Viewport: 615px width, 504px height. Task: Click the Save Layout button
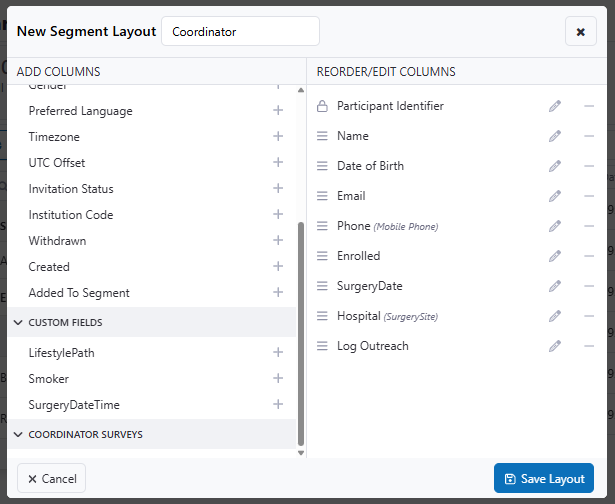tap(544, 478)
